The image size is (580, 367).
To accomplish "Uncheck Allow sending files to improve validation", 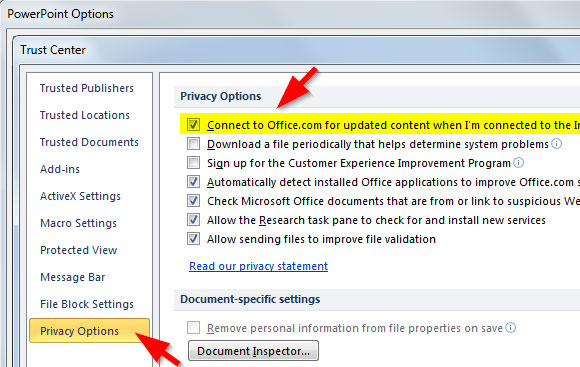I will point(193,239).
